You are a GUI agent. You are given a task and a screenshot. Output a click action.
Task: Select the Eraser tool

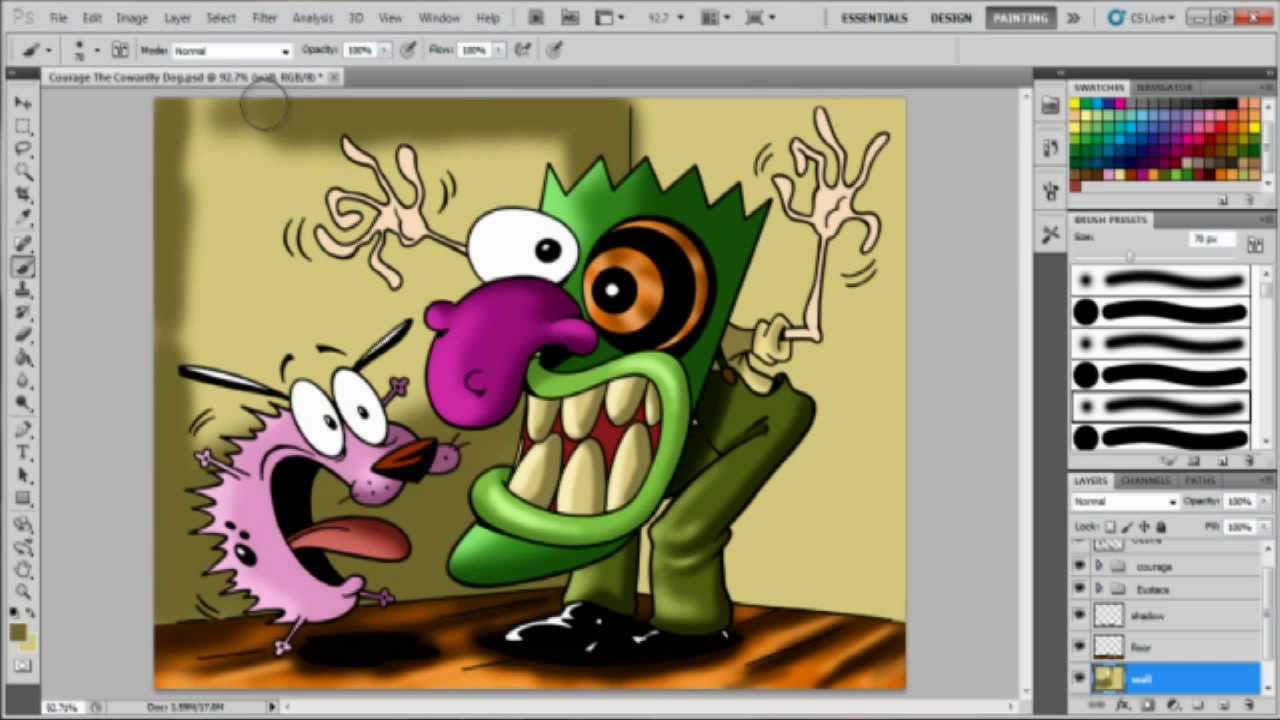(23, 336)
